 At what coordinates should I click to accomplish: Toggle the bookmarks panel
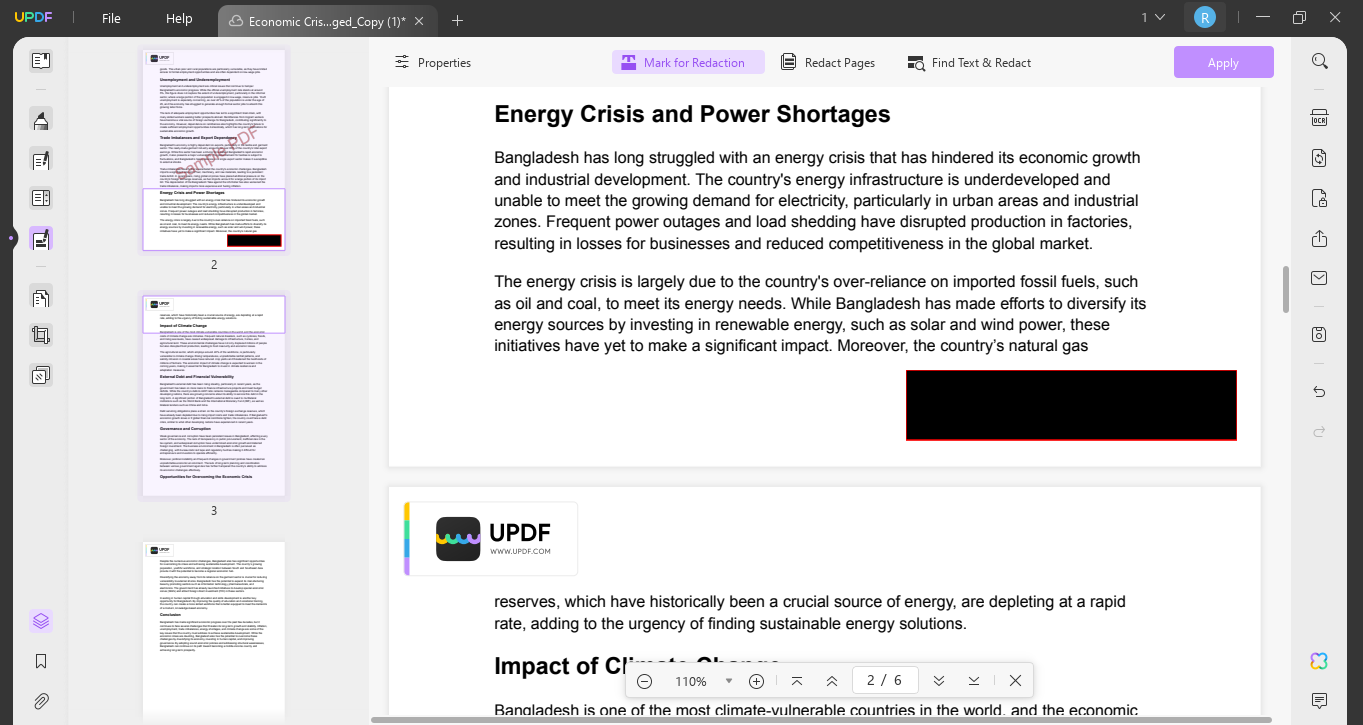(x=41, y=660)
